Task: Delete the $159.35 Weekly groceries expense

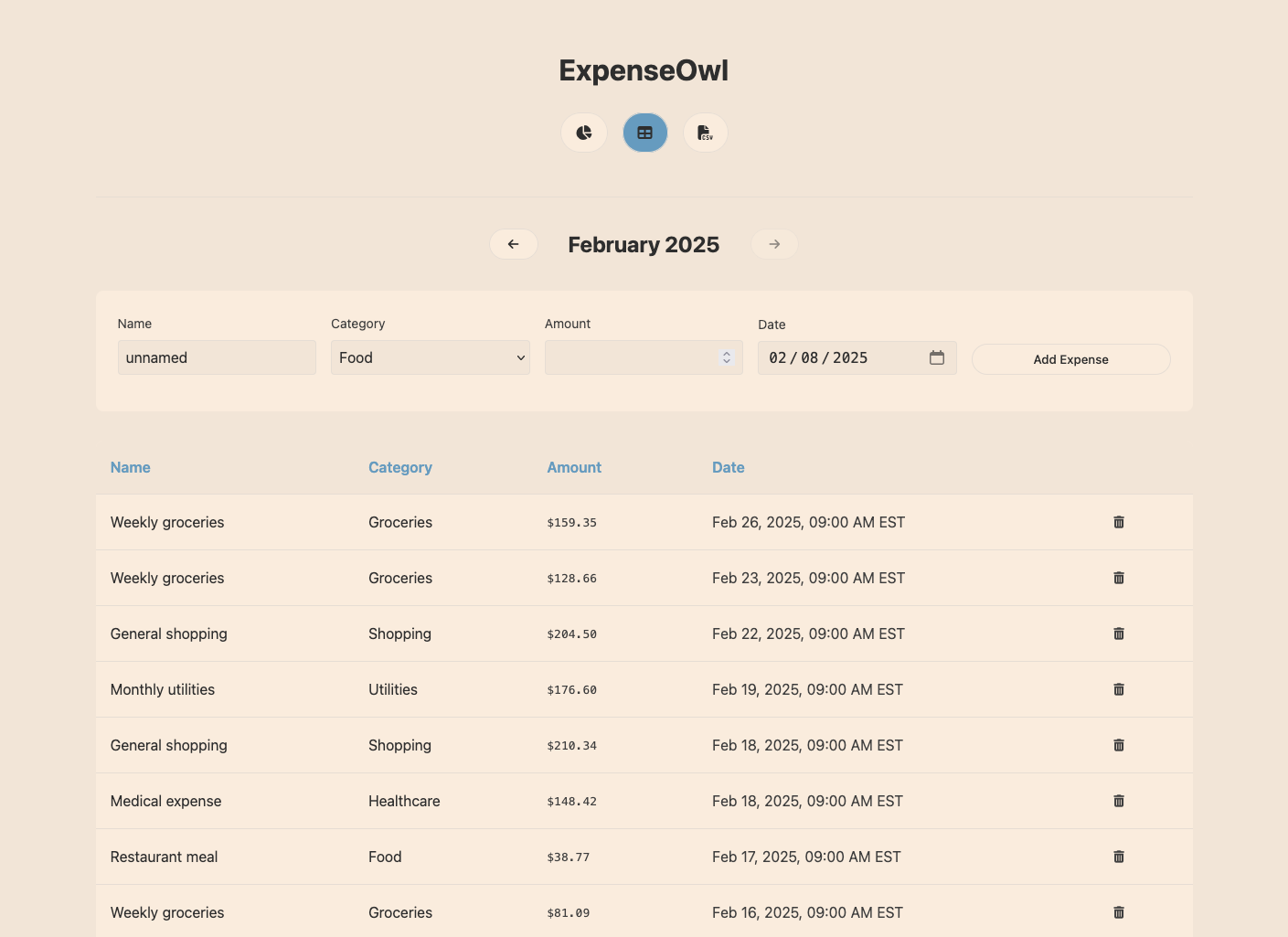Action: 1119,522
